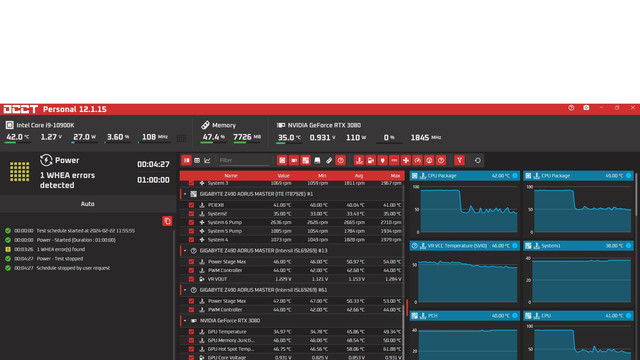Toggle the gauge frequency filter icon
The height and width of the screenshot is (360, 640).
418,160
